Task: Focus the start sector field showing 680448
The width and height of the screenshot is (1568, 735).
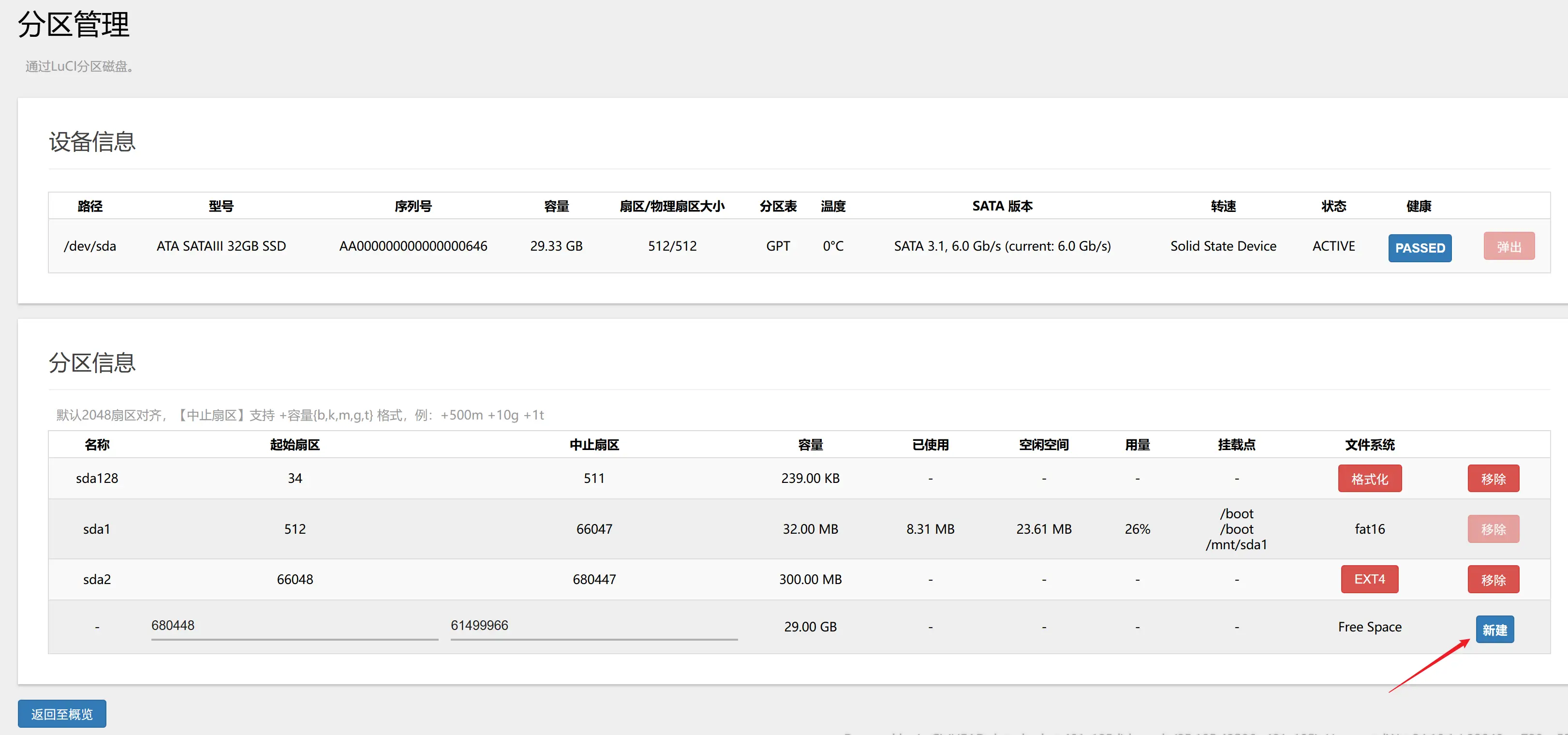Action: click(294, 625)
